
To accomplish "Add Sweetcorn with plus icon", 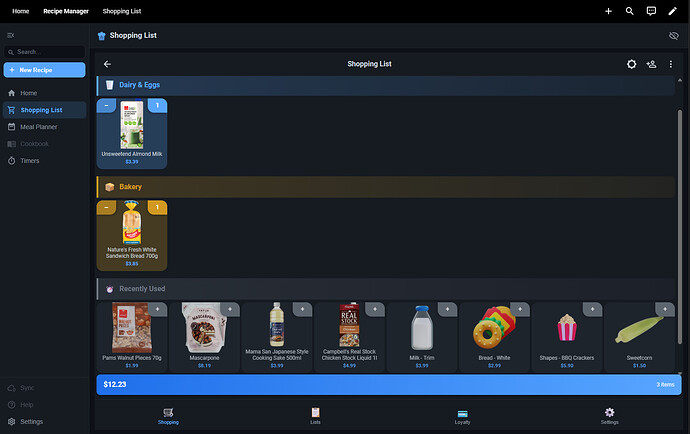I will point(665,309).
